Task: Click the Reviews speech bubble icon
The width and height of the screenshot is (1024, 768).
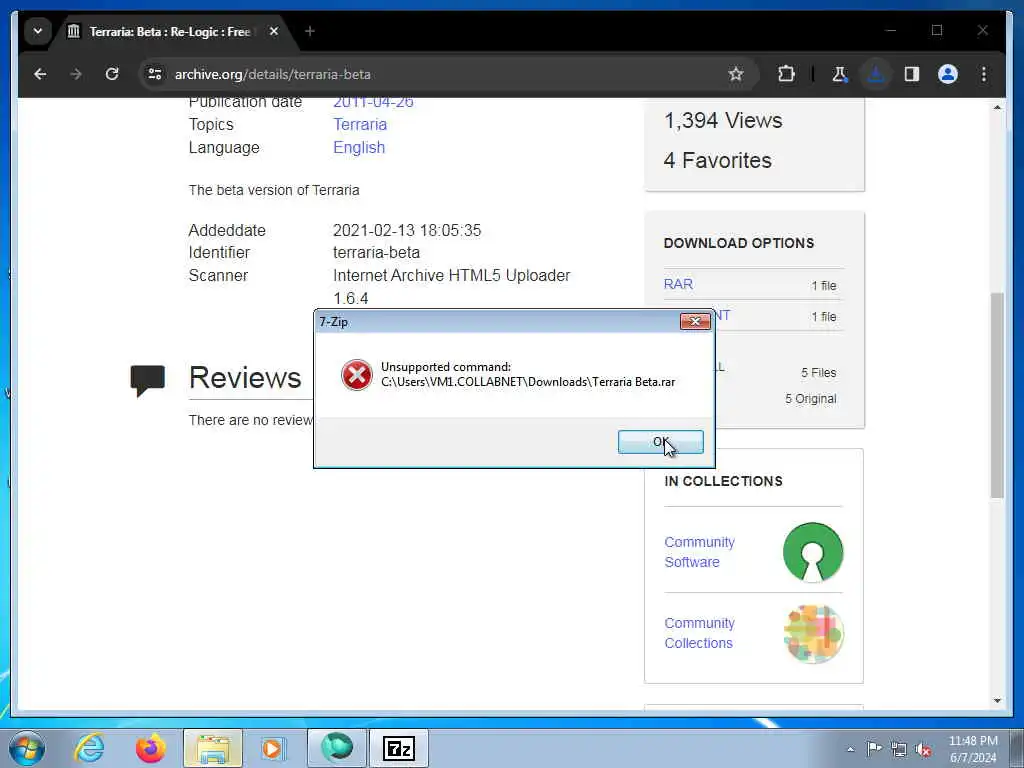Action: click(148, 380)
